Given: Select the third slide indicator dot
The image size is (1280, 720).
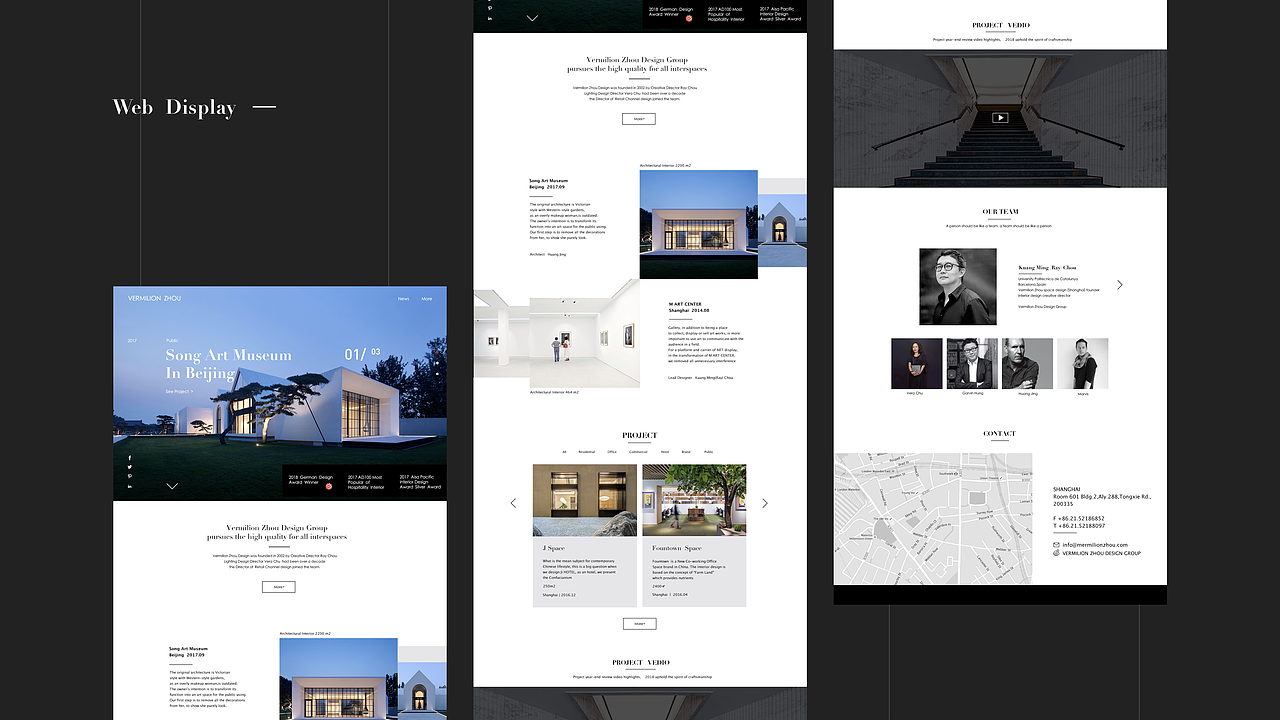Looking at the screenshot, I should [x=437, y=374].
